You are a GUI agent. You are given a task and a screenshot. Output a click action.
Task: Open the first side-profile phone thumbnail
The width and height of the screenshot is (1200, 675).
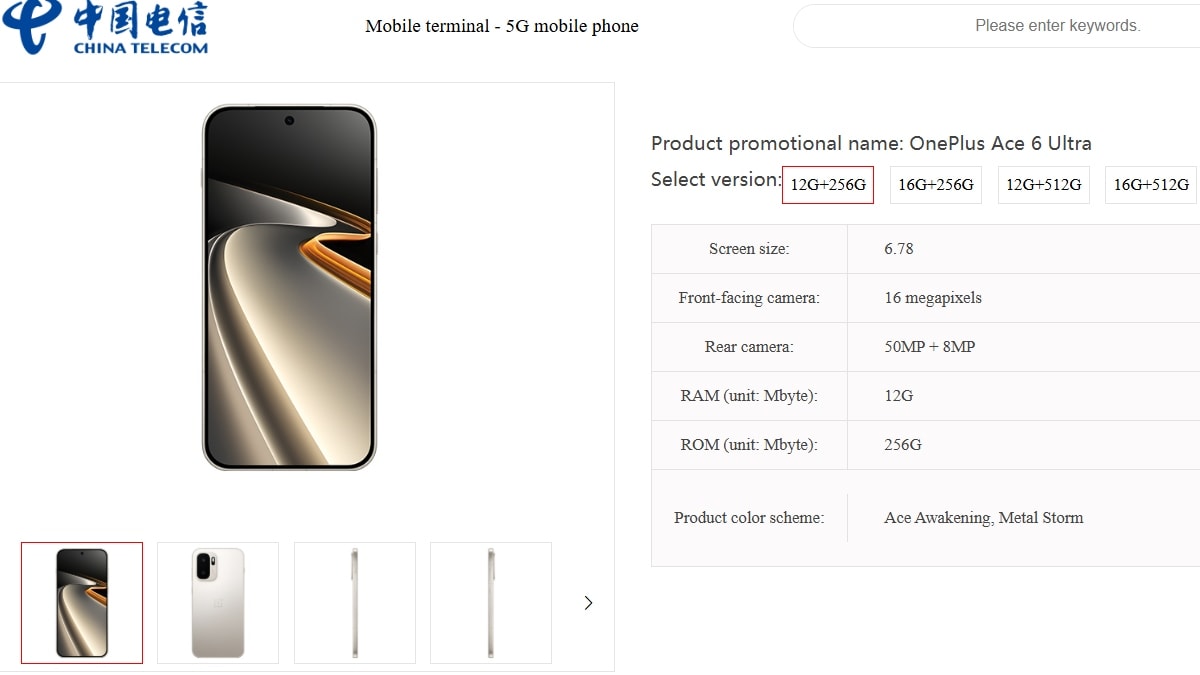(x=354, y=603)
